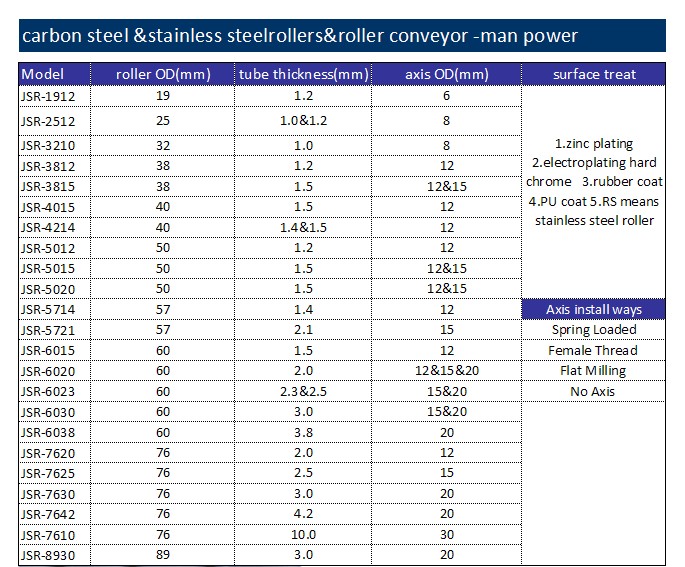This screenshot has height=567, width=685.
Task: Select axis OD '12&15' in JSR-5015 row
Action: 447,269
